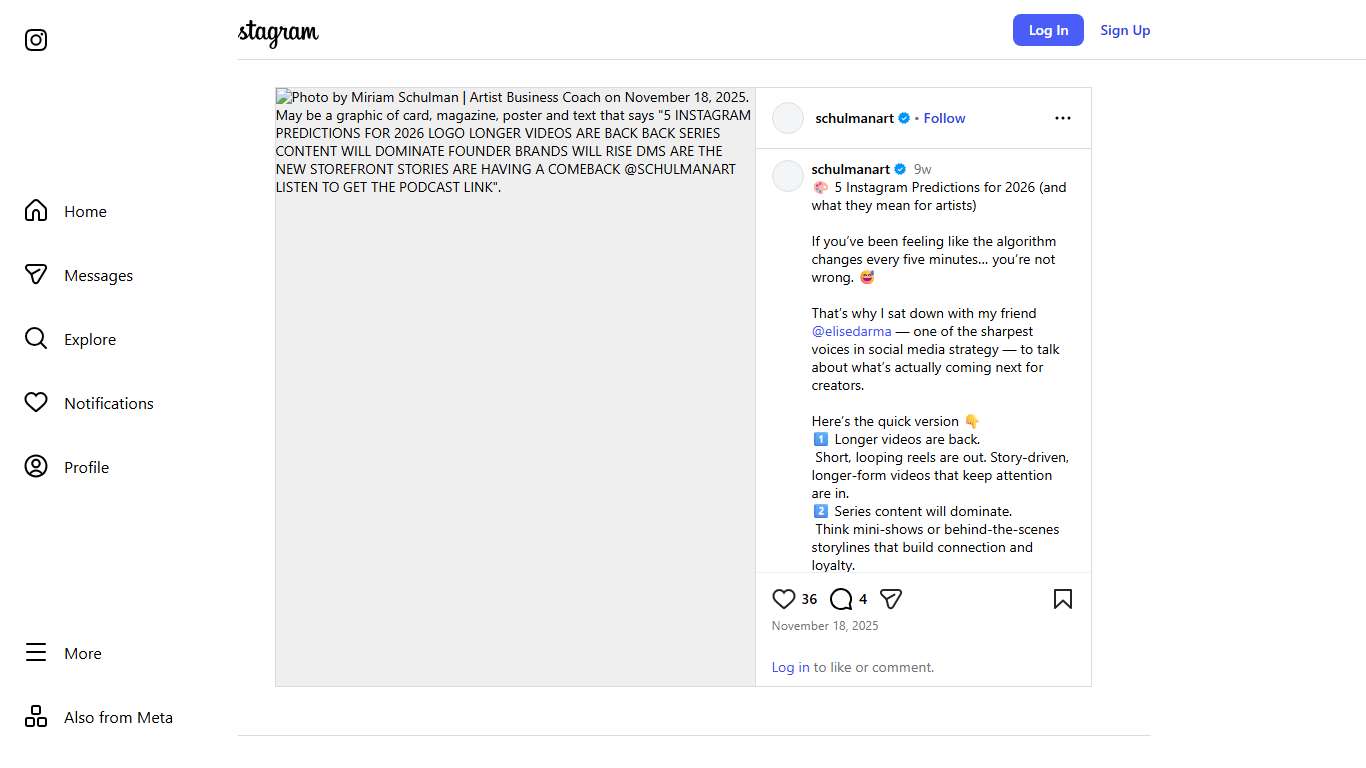Viewport: 1366px width, 768px height.
Task: Save the post with bookmark icon
Action: (x=1063, y=599)
